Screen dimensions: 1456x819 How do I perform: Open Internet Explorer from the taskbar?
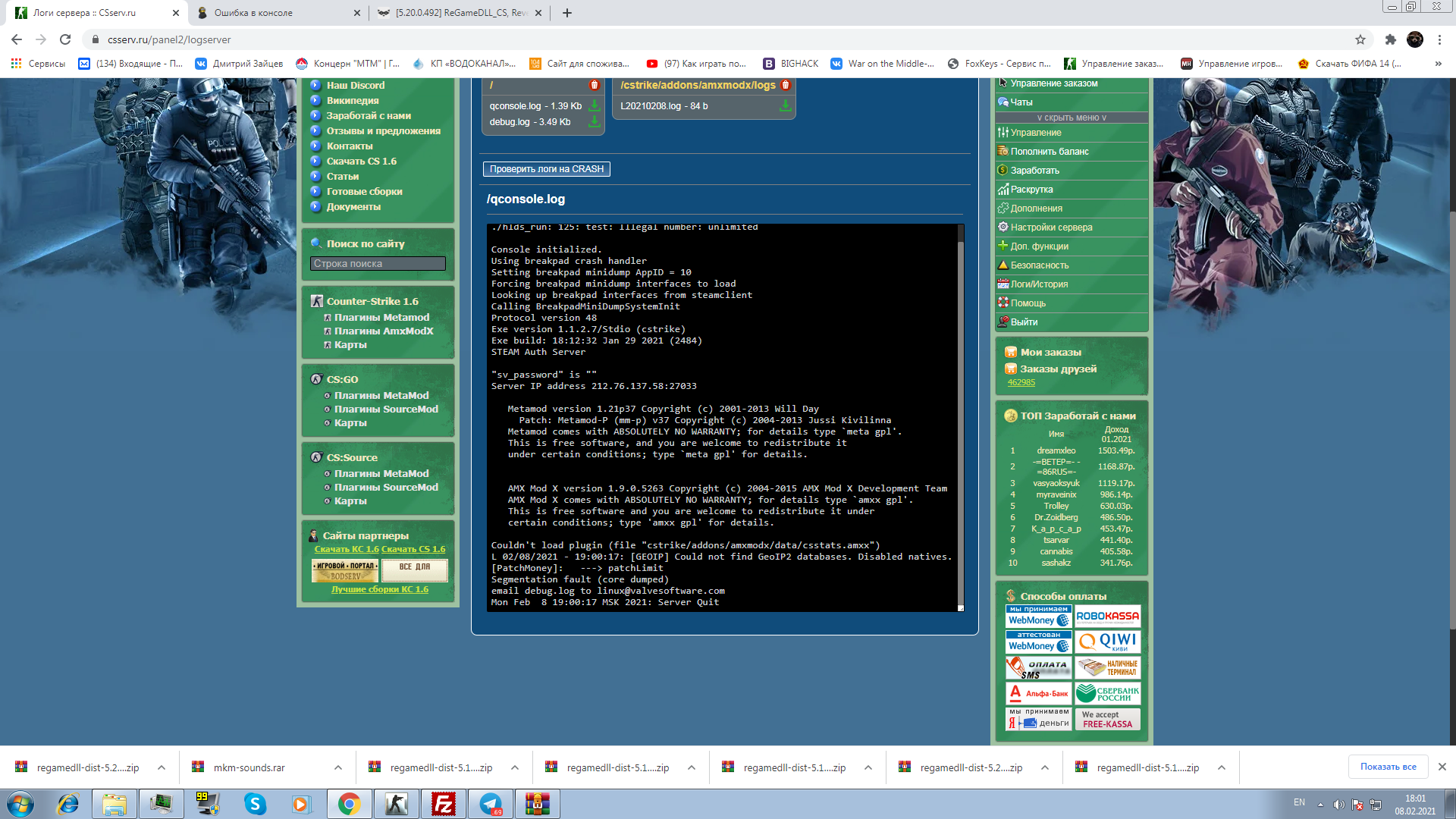67,804
